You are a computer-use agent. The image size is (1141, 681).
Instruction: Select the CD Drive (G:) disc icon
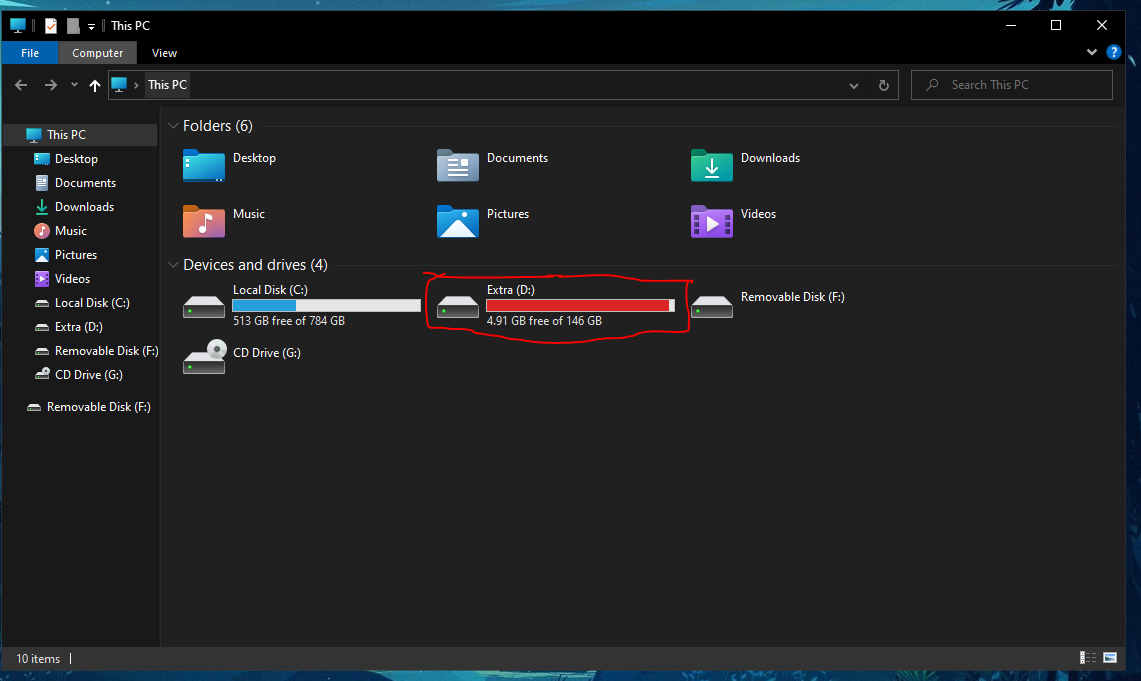click(204, 357)
